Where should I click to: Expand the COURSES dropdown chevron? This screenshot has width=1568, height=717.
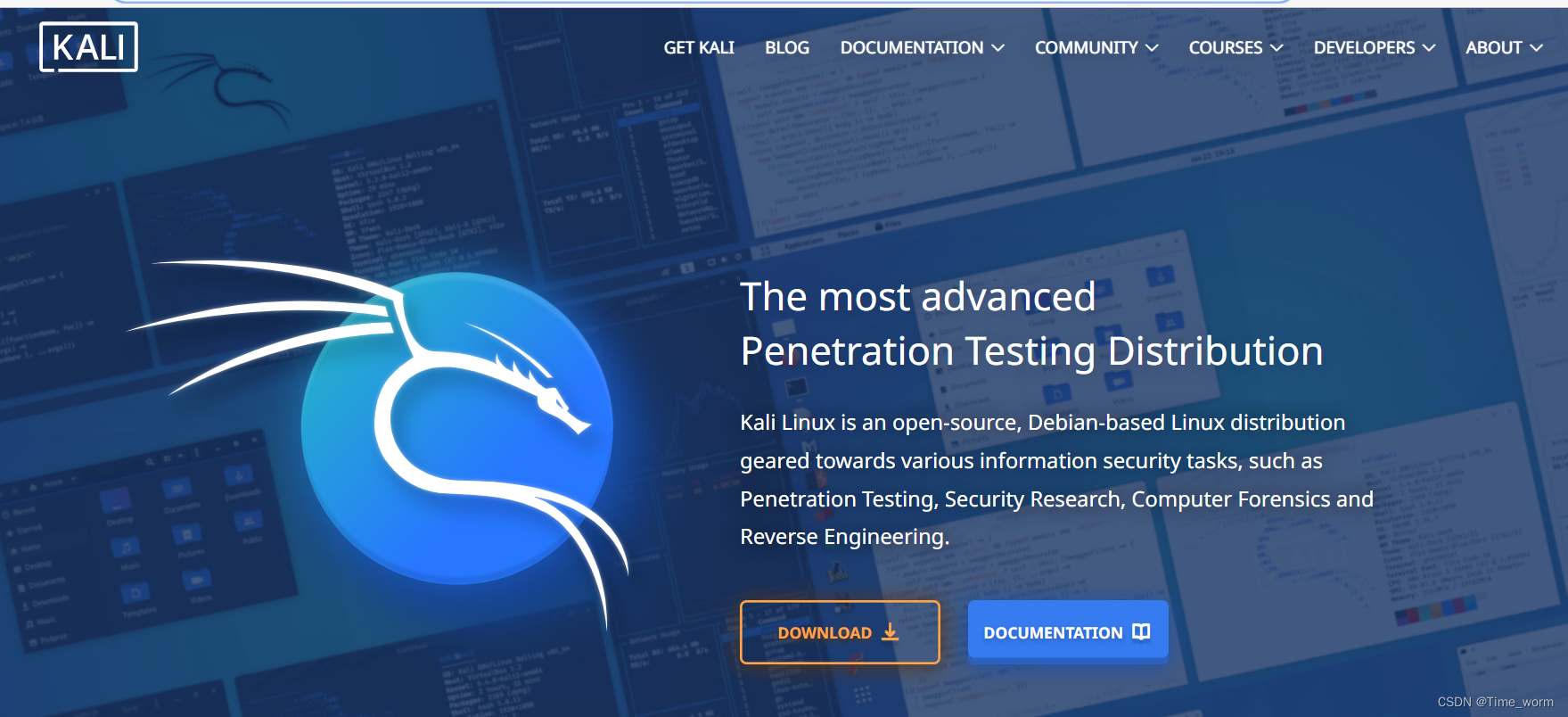(1277, 48)
